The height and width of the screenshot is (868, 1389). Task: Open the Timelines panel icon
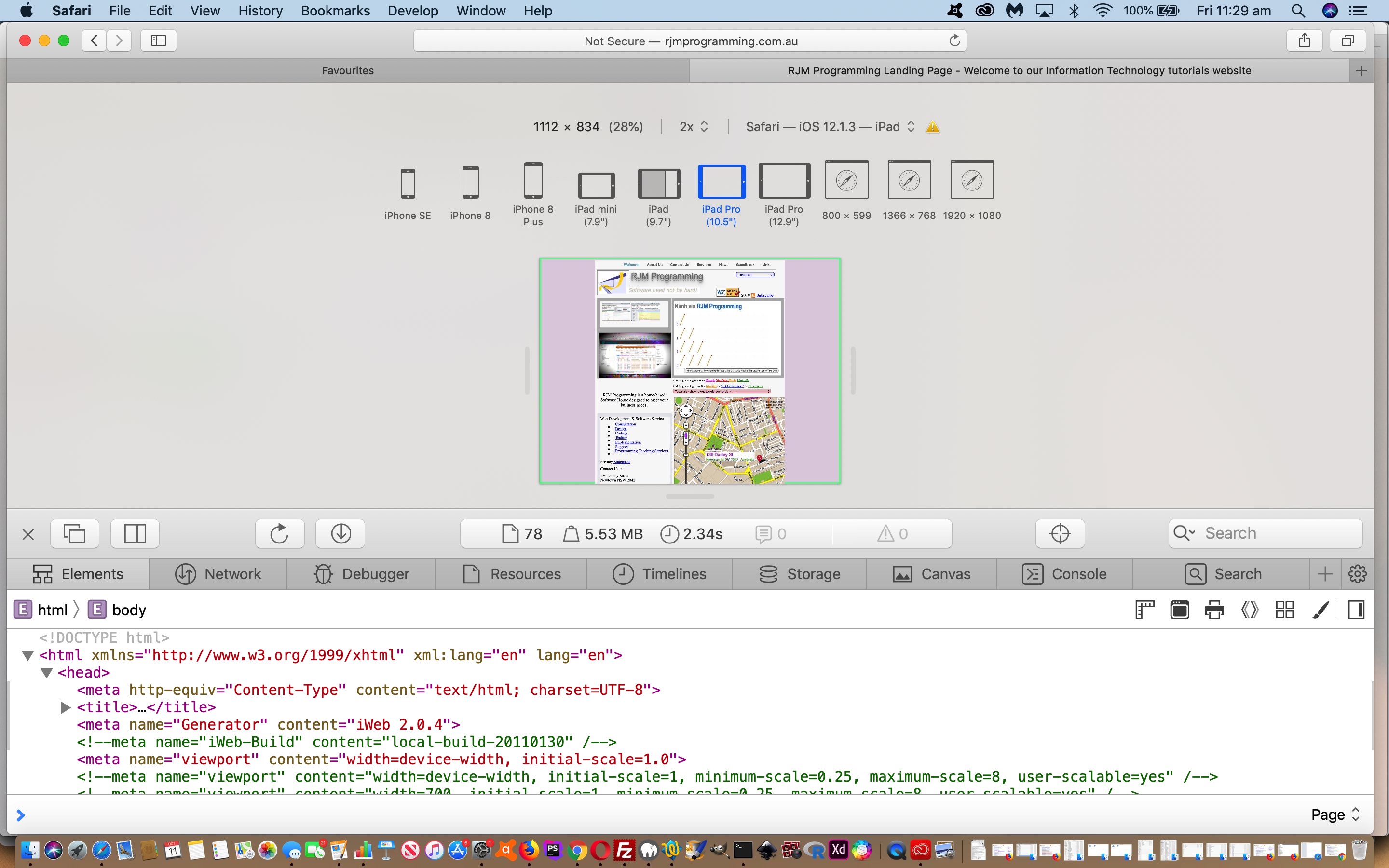(621, 573)
